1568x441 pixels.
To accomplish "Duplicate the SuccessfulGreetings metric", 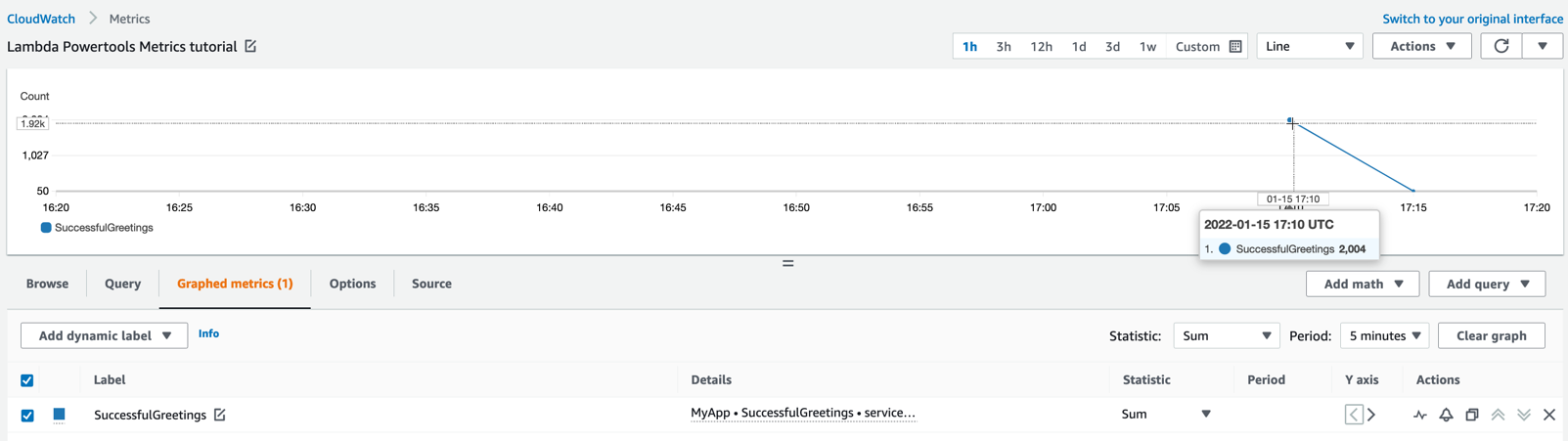I will (x=1471, y=415).
